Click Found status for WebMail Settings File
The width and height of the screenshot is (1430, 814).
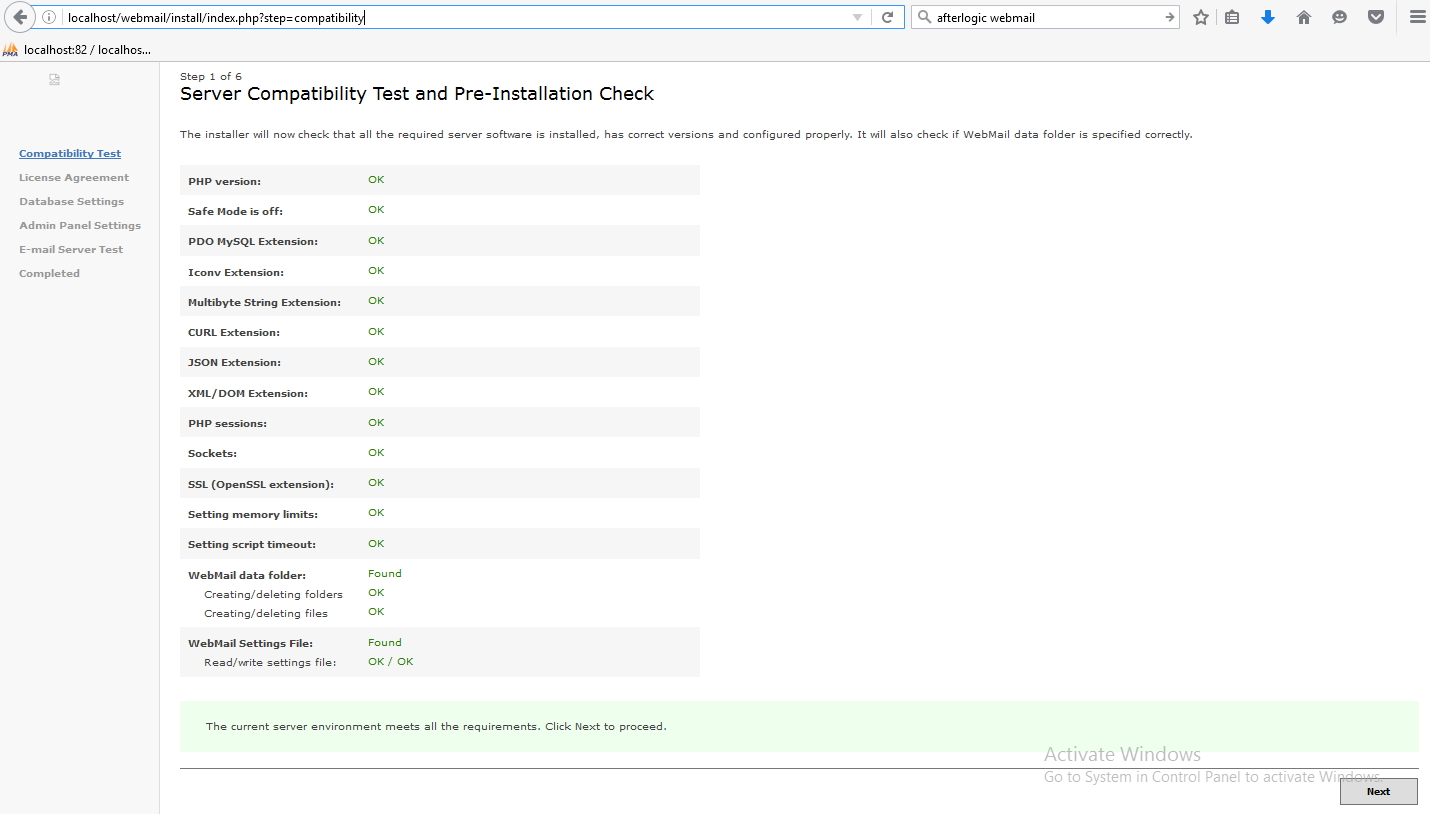point(385,642)
